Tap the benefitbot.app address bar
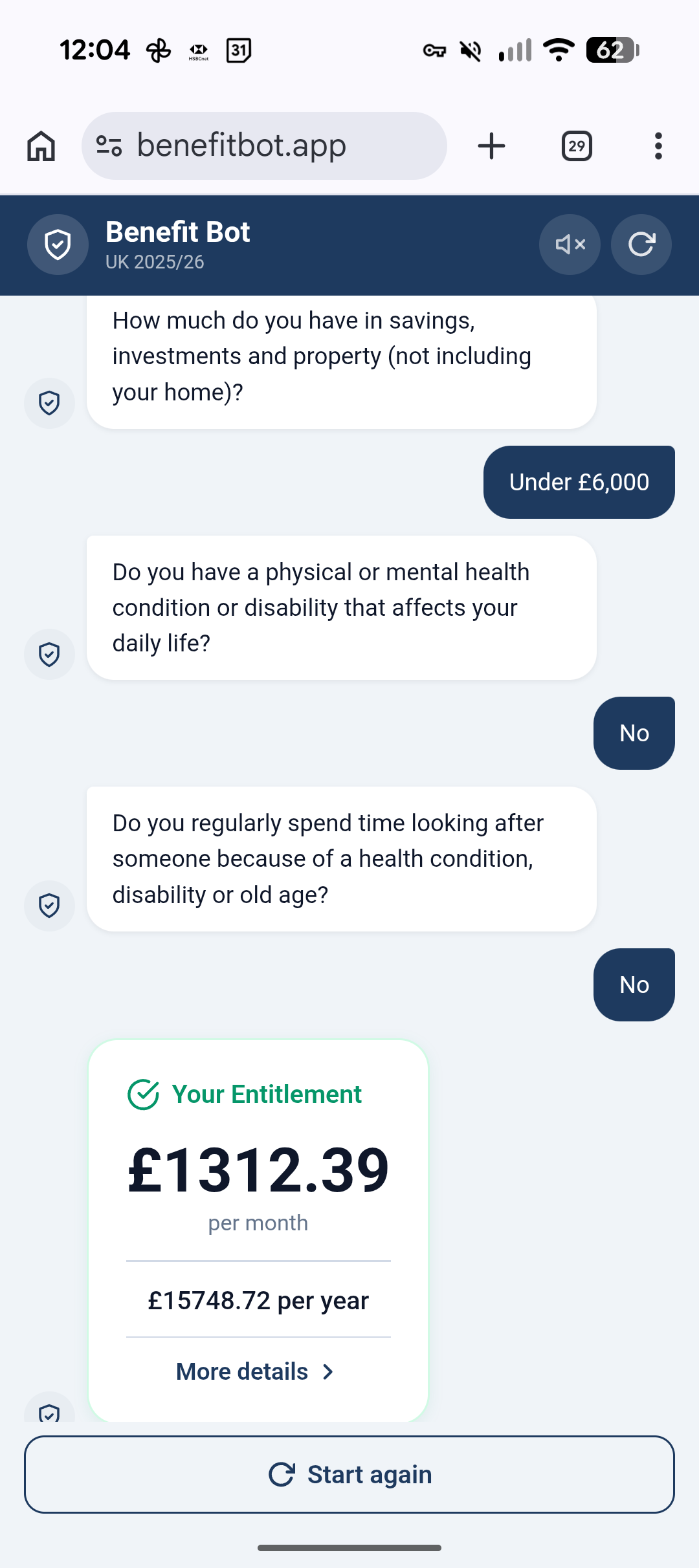 click(x=272, y=146)
